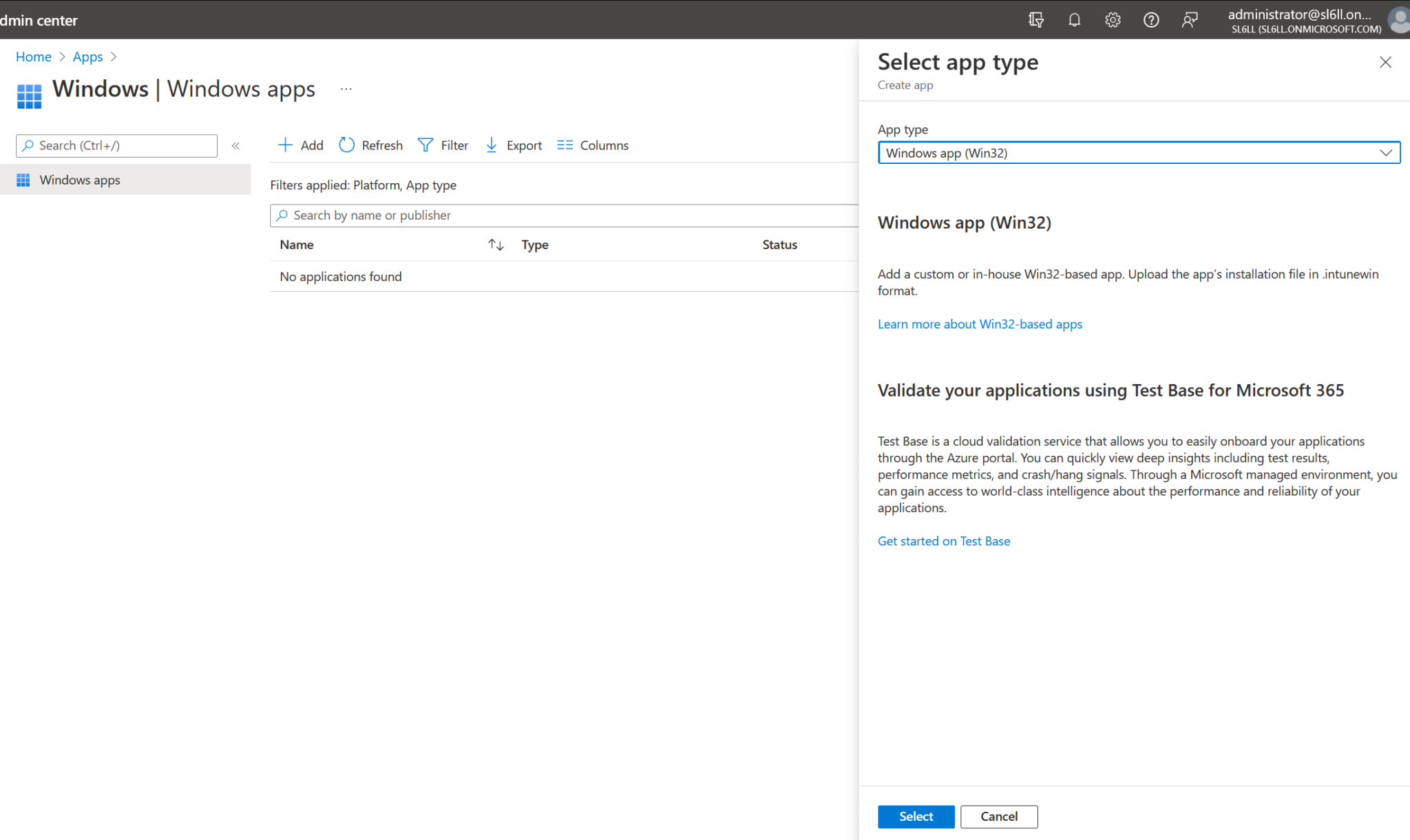Open Learn more about Win32-based apps
Image resolution: width=1410 pixels, height=840 pixels.
pos(980,324)
